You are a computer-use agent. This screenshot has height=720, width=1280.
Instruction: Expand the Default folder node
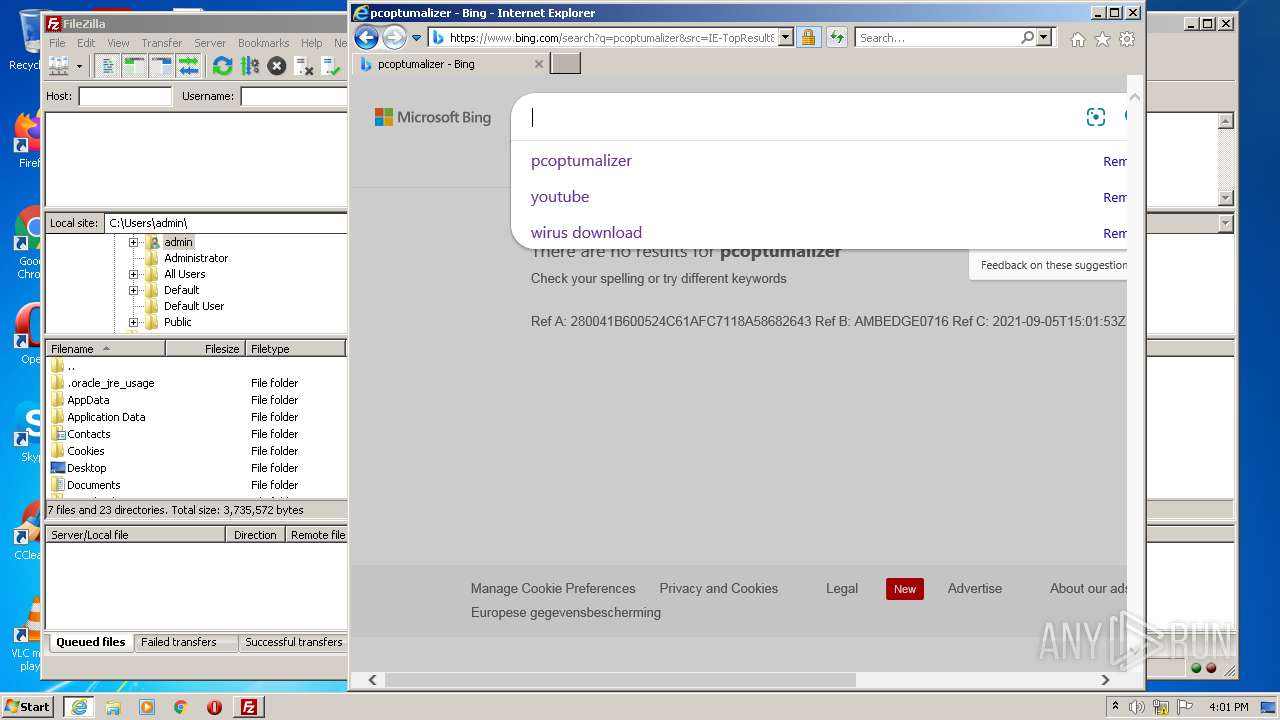coord(134,290)
